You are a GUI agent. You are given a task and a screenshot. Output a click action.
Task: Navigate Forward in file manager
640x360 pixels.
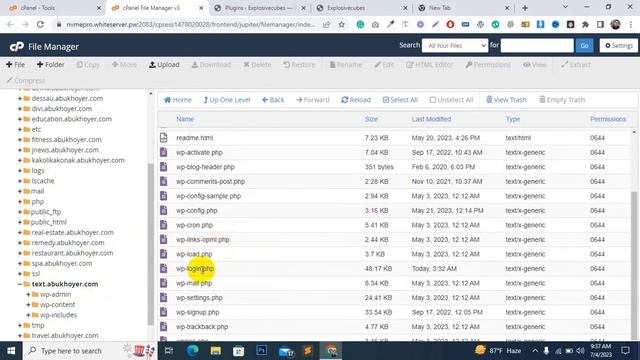(313, 100)
